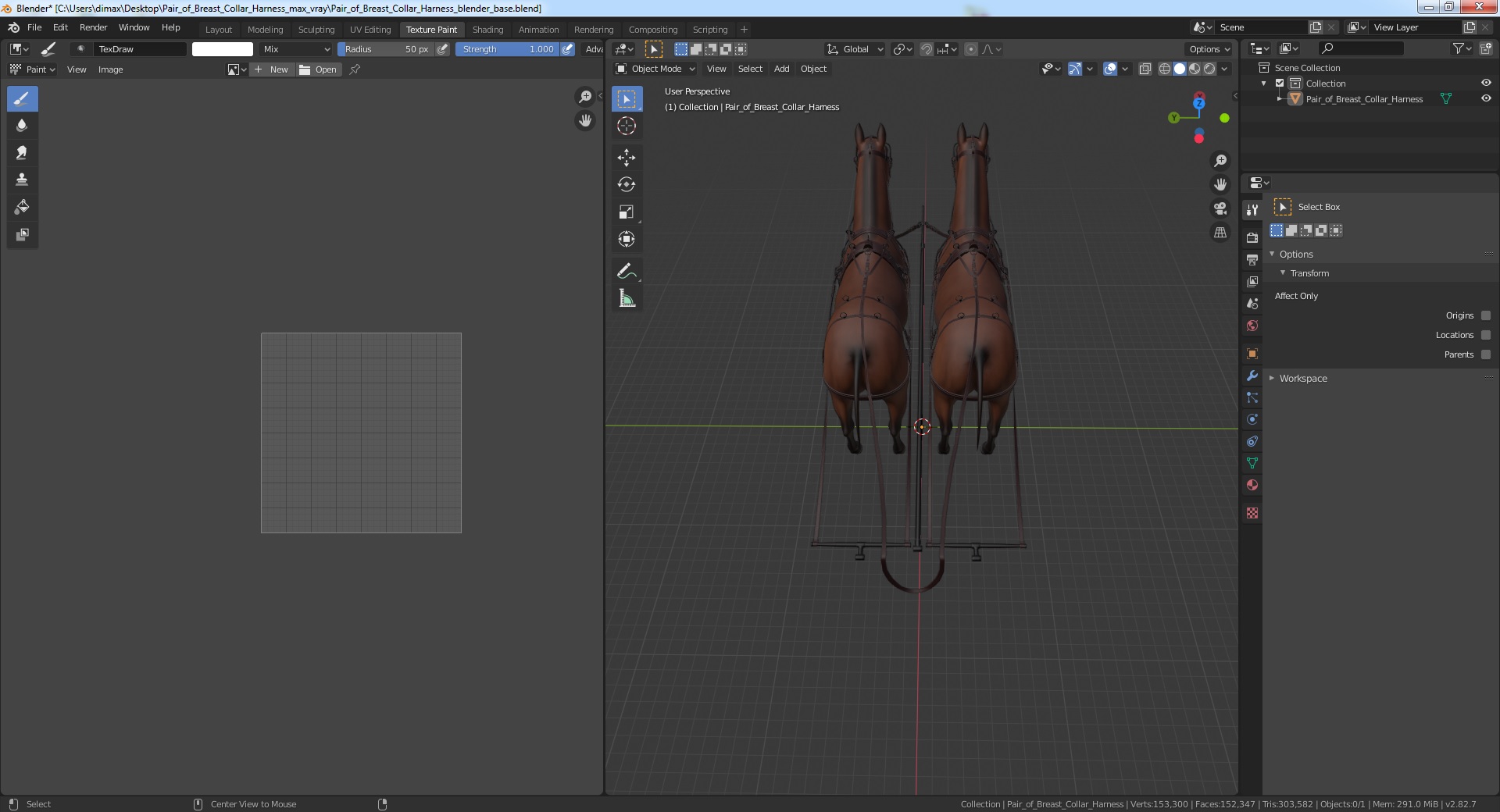Screen dimensions: 1500x812
Task: Enable the Origins checkbox
Action: (x=1485, y=315)
